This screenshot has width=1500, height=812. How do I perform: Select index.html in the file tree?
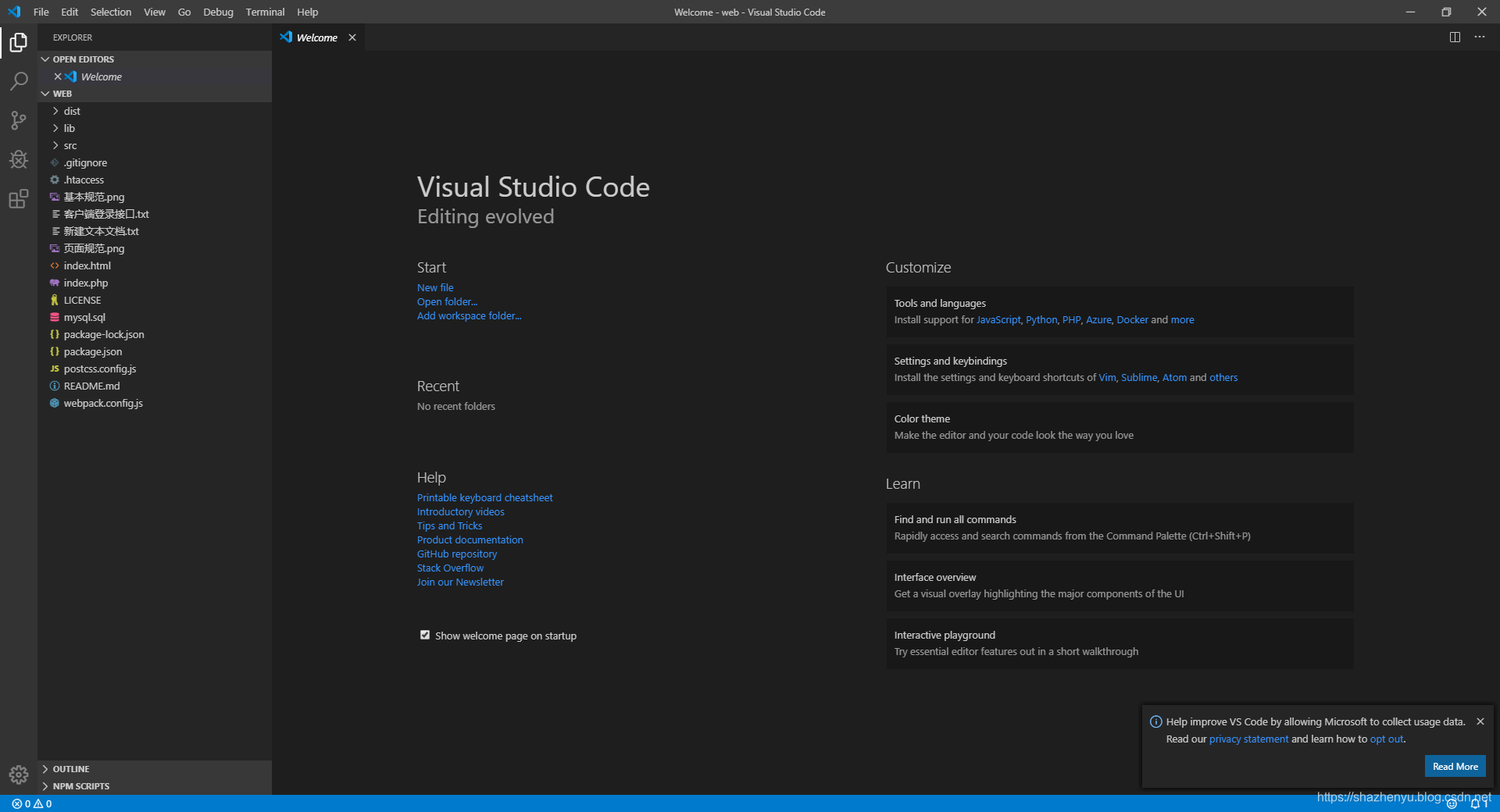point(87,265)
